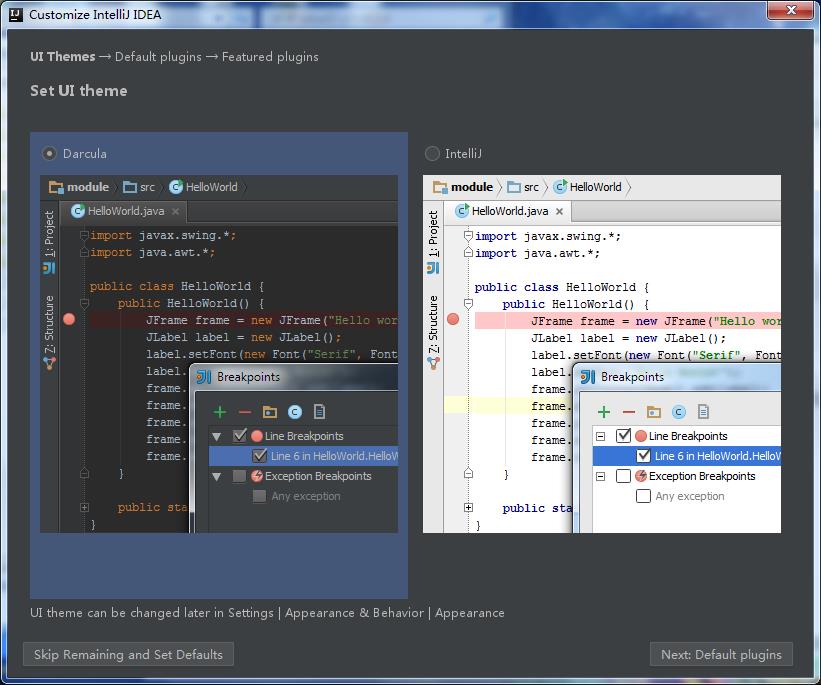Click group-by-class icon in IntelliJ Breakpoints toolbar
Image resolution: width=821 pixels, height=685 pixels.
(679, 412)
